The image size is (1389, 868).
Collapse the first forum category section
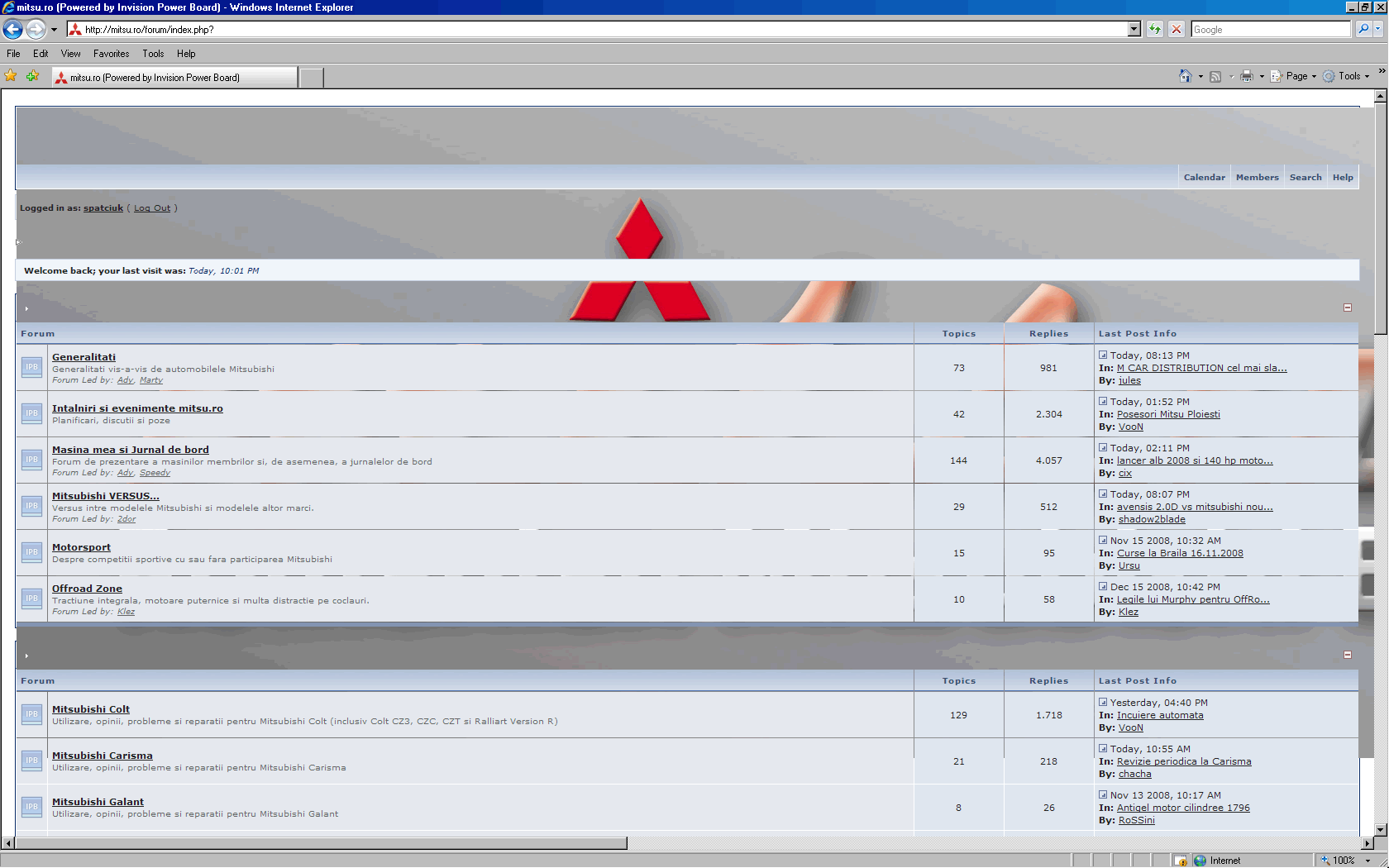[x=1348, y=308]
